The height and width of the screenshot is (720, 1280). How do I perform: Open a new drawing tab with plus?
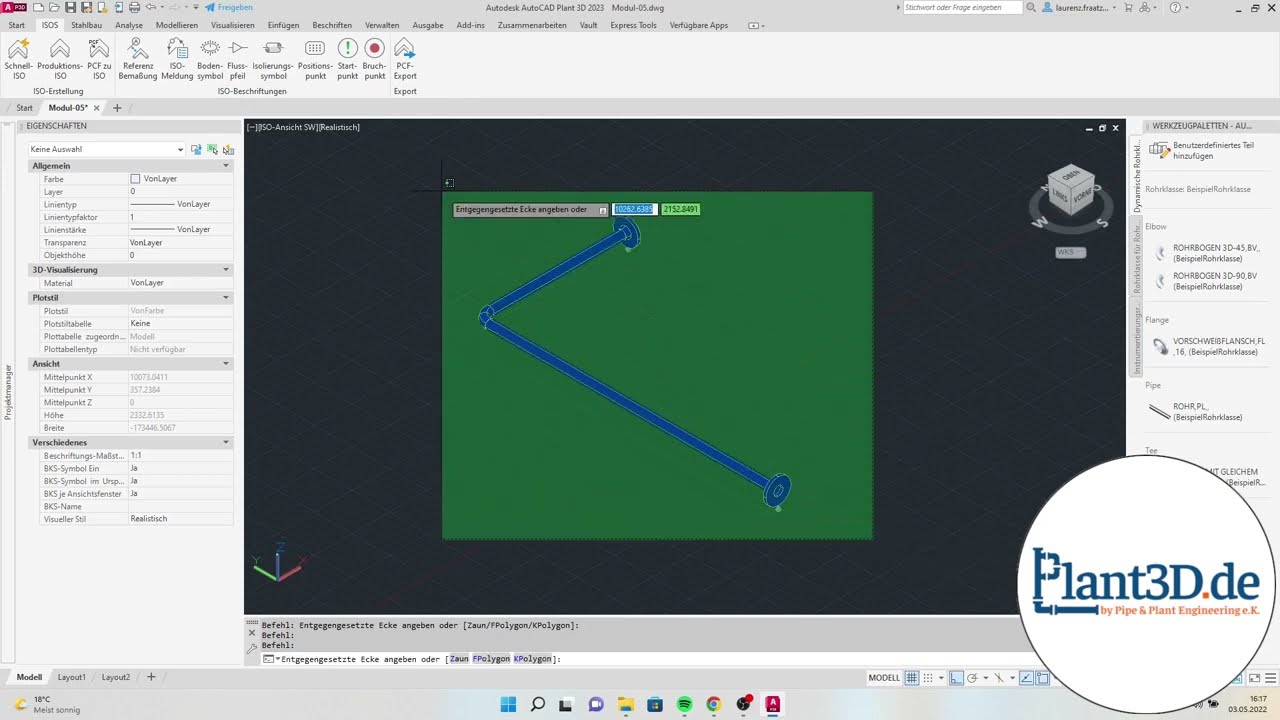117,108
